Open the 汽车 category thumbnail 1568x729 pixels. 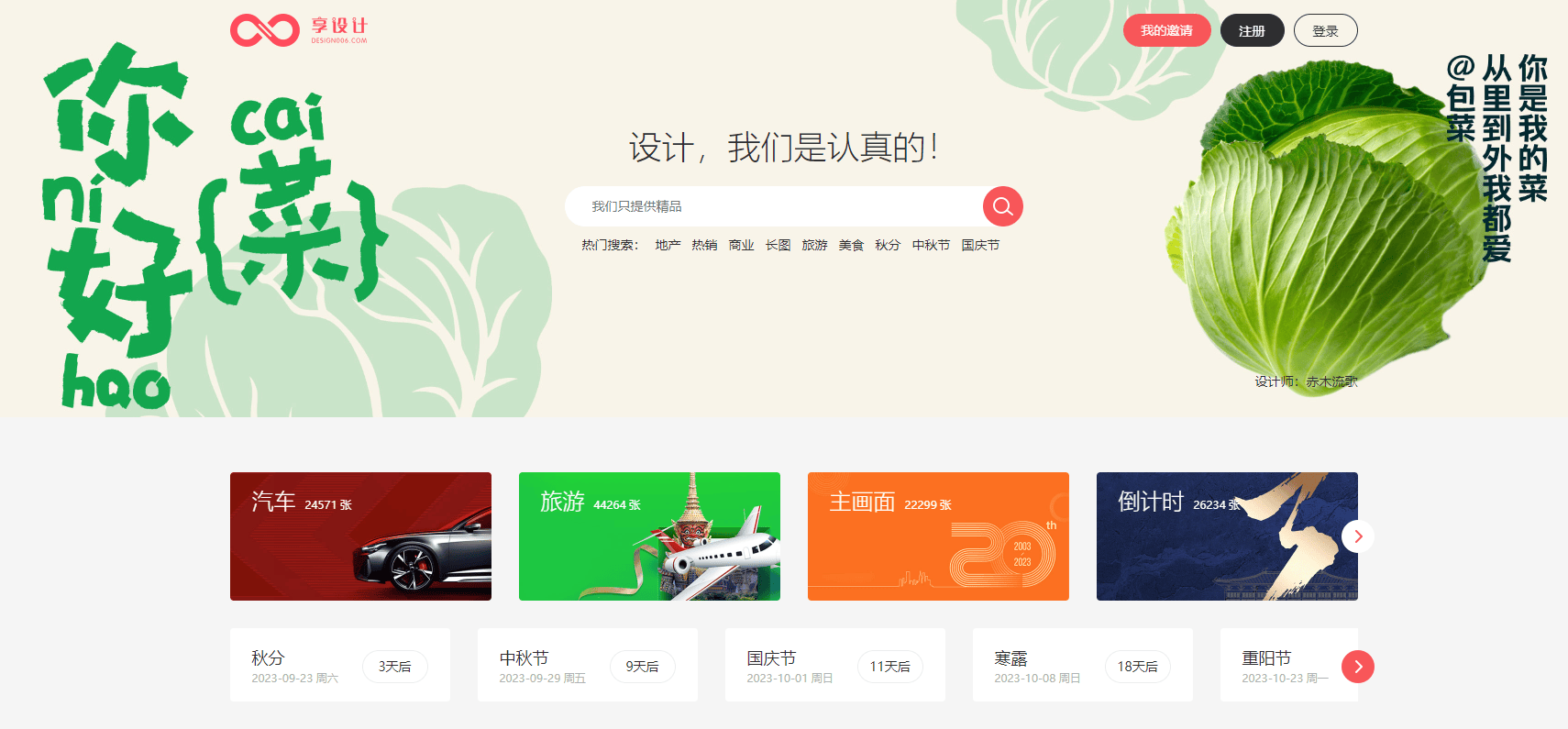pos(360,536)
